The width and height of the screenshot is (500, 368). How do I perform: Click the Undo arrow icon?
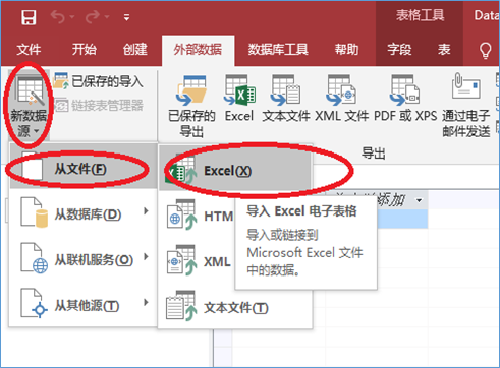pyautogui.click(x=58, y=16)
